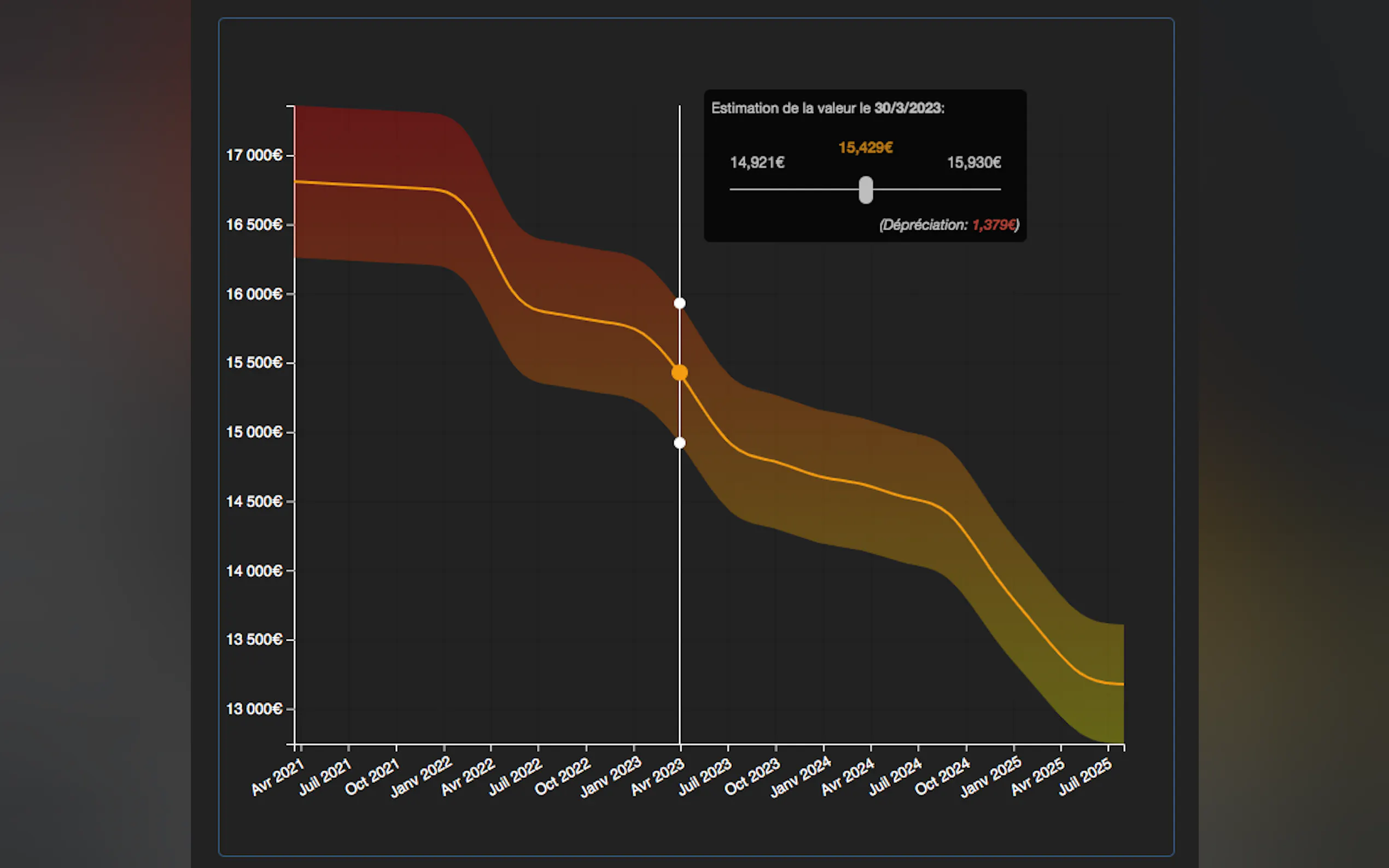Screen dimensions: 1389x868
Task: Click the orange median point on the curve
Action: 679,373
